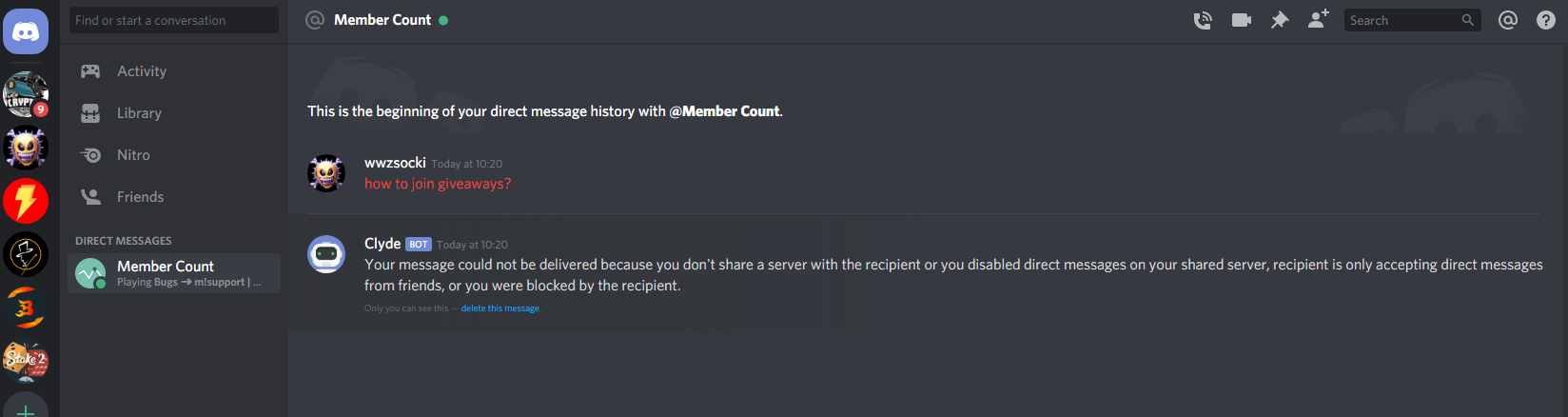
Task: Add a server with plus button
Action: pyautogui.click(x=26, y=407)
